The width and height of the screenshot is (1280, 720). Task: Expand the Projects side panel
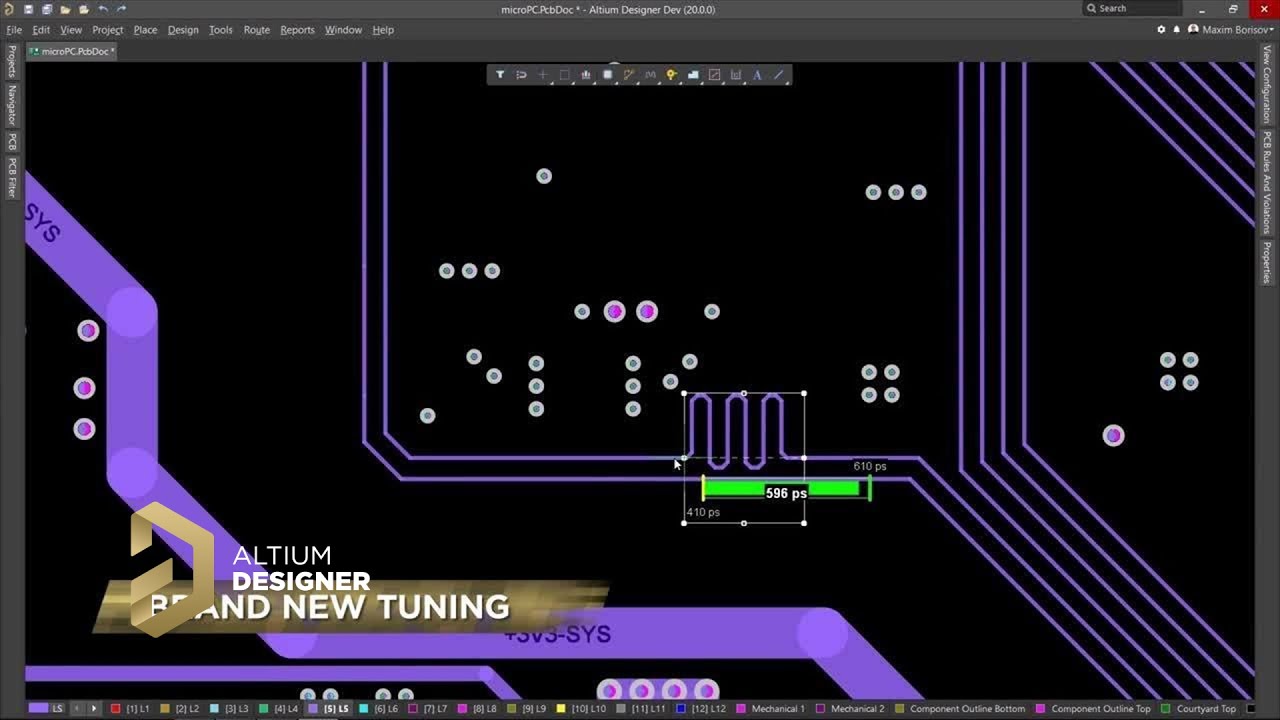coord(12,61)
